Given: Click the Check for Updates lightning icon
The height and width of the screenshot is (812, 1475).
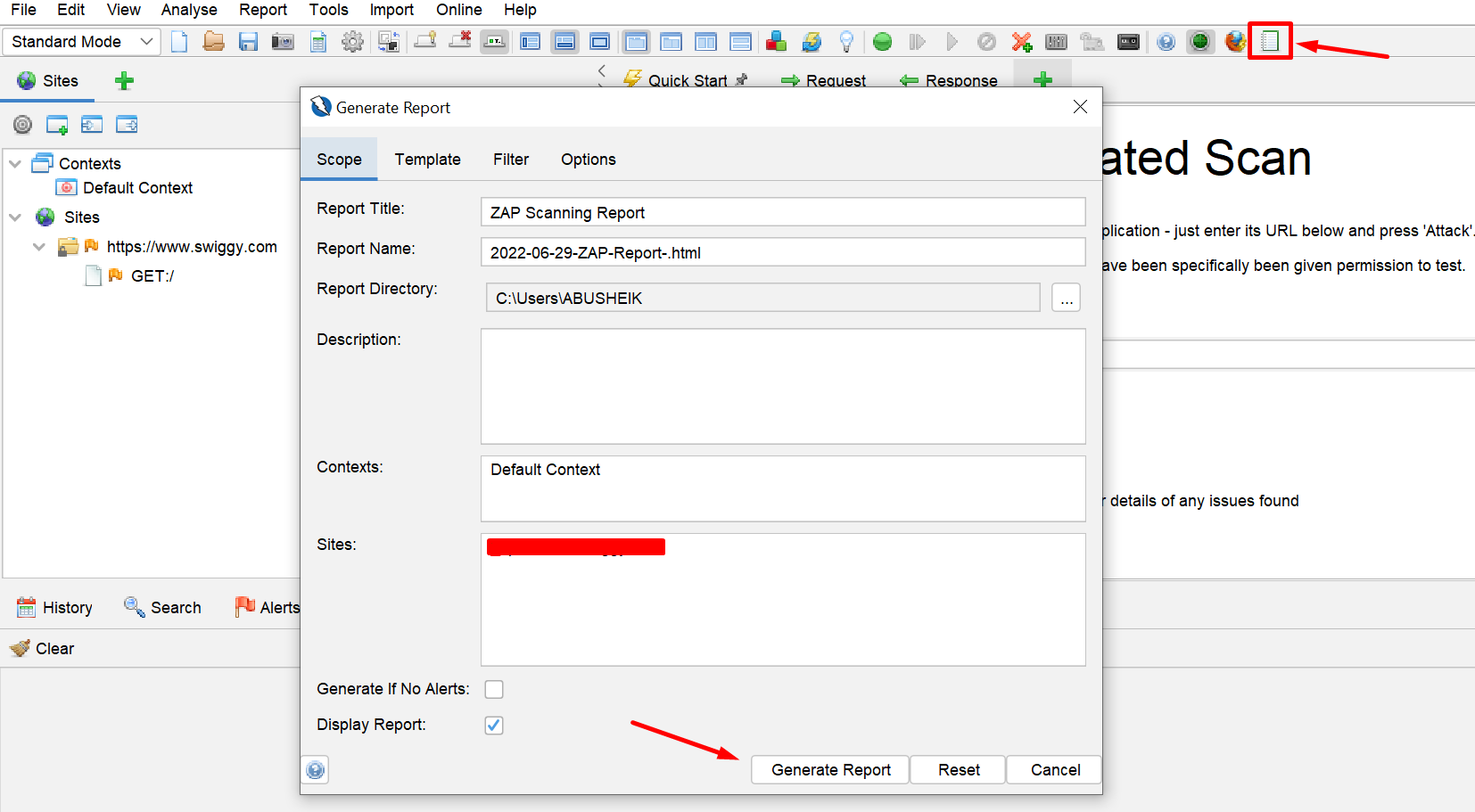Looking at the screenshot, I should point(812,42).
